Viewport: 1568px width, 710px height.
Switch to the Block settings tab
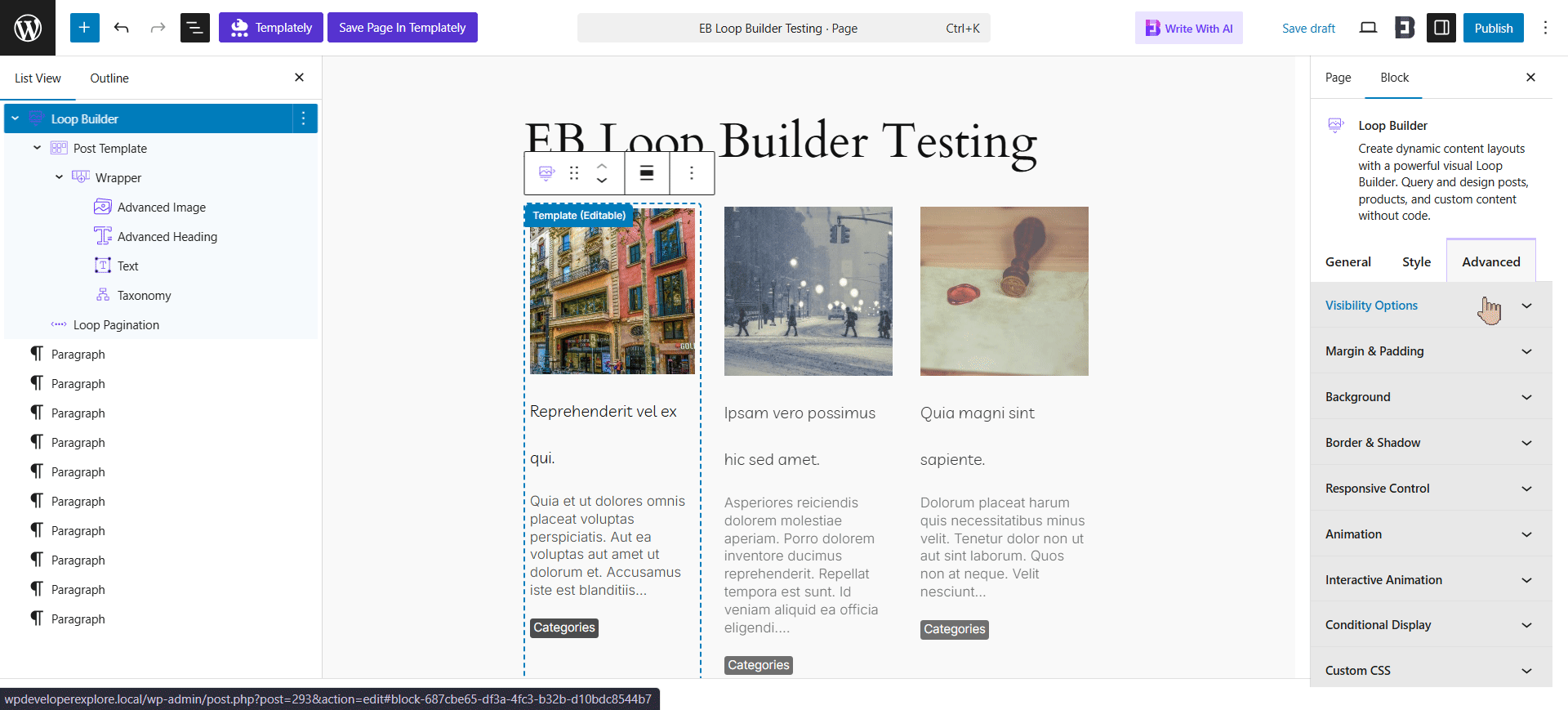click(1394, 78)
